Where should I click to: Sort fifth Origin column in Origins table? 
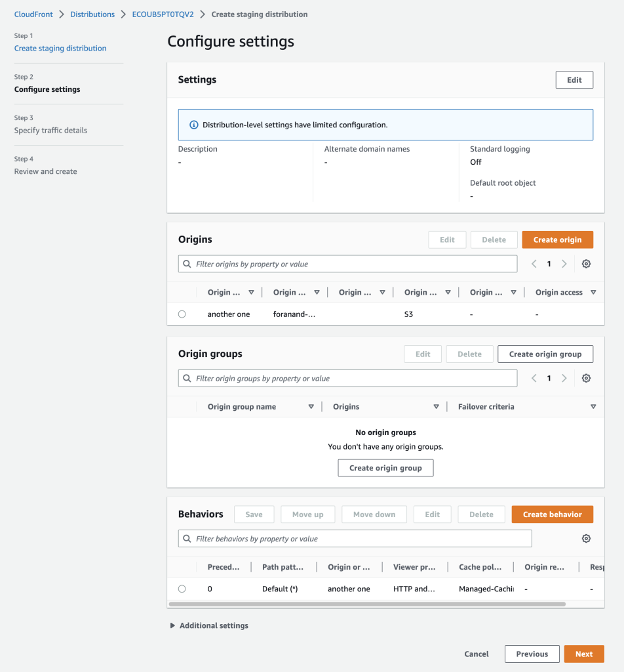point(513,292)
